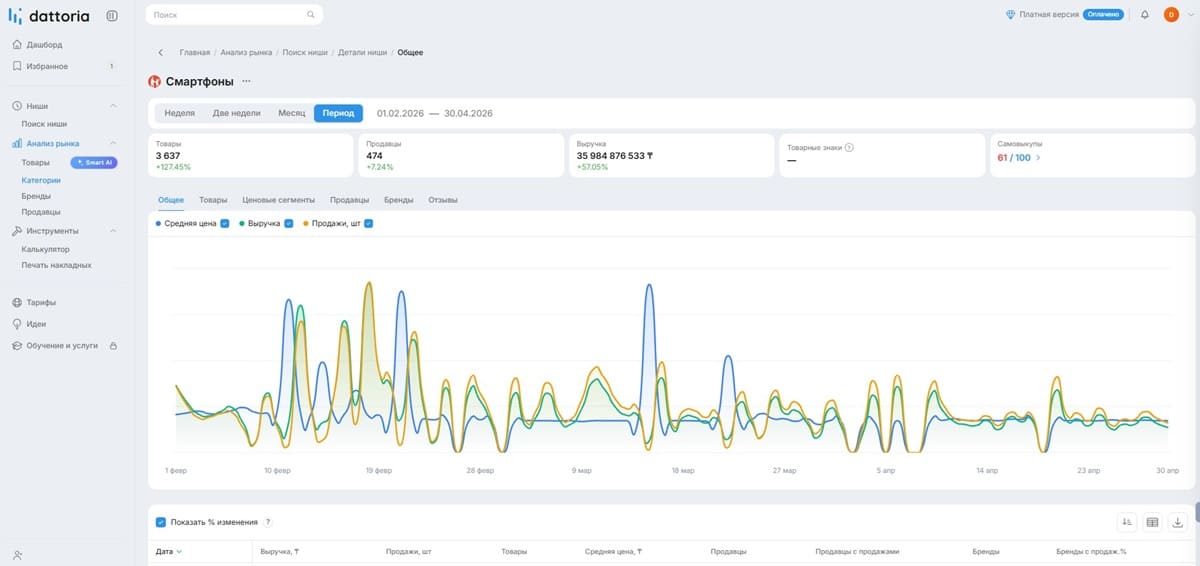Switch to the Товары tab

(213, 200)
